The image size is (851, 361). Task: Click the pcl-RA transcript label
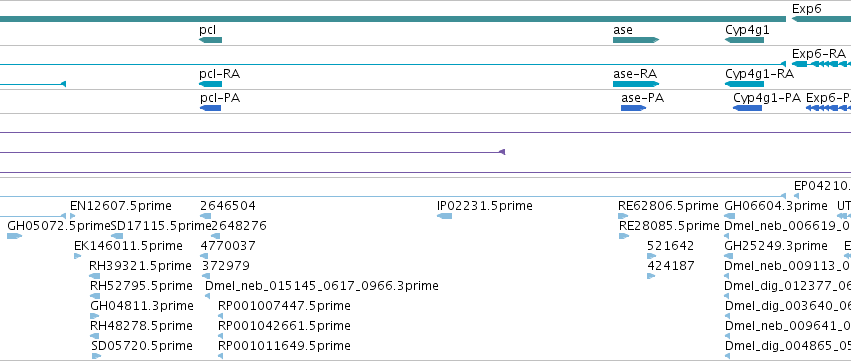[x=219, y=74]
